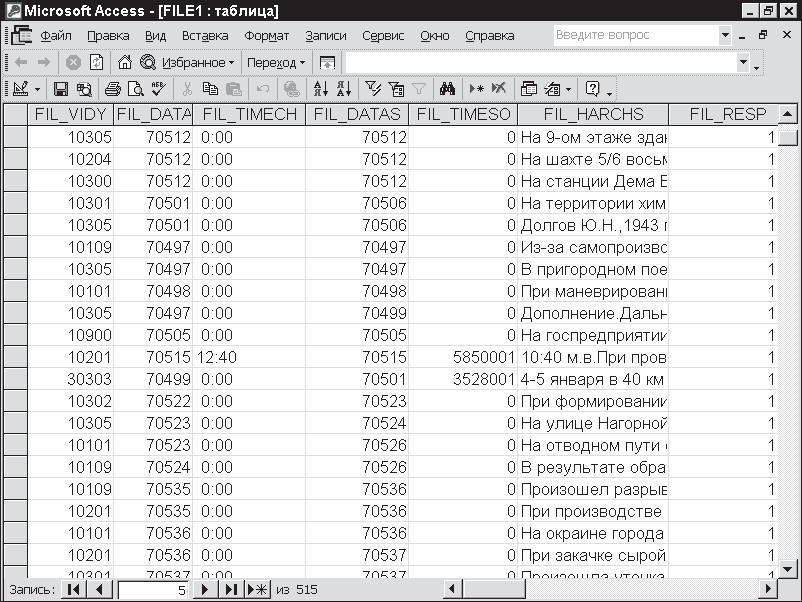
Task: Click the vertical scrollbar down arrow
Action: coord(787,571)
